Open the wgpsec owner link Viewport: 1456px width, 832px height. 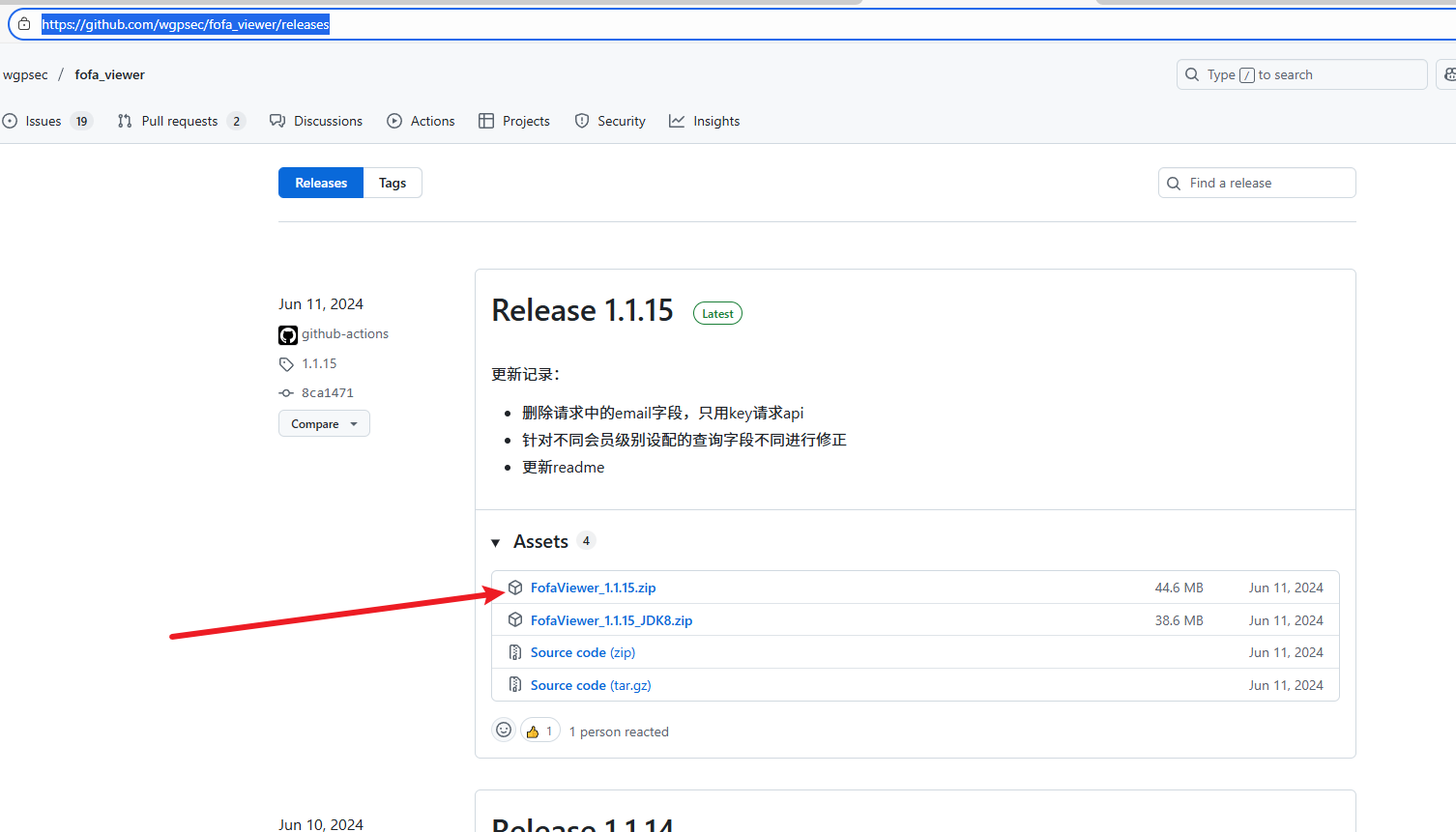pyautogui.click(x=25, y=74)
